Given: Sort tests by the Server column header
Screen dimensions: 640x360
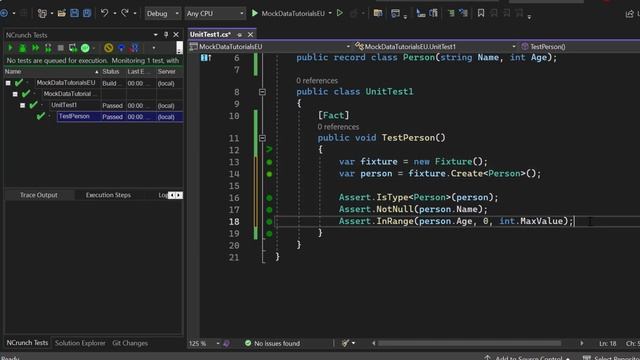Looking at the screenshot, I should pyautogui.click(x=169, y=71).
